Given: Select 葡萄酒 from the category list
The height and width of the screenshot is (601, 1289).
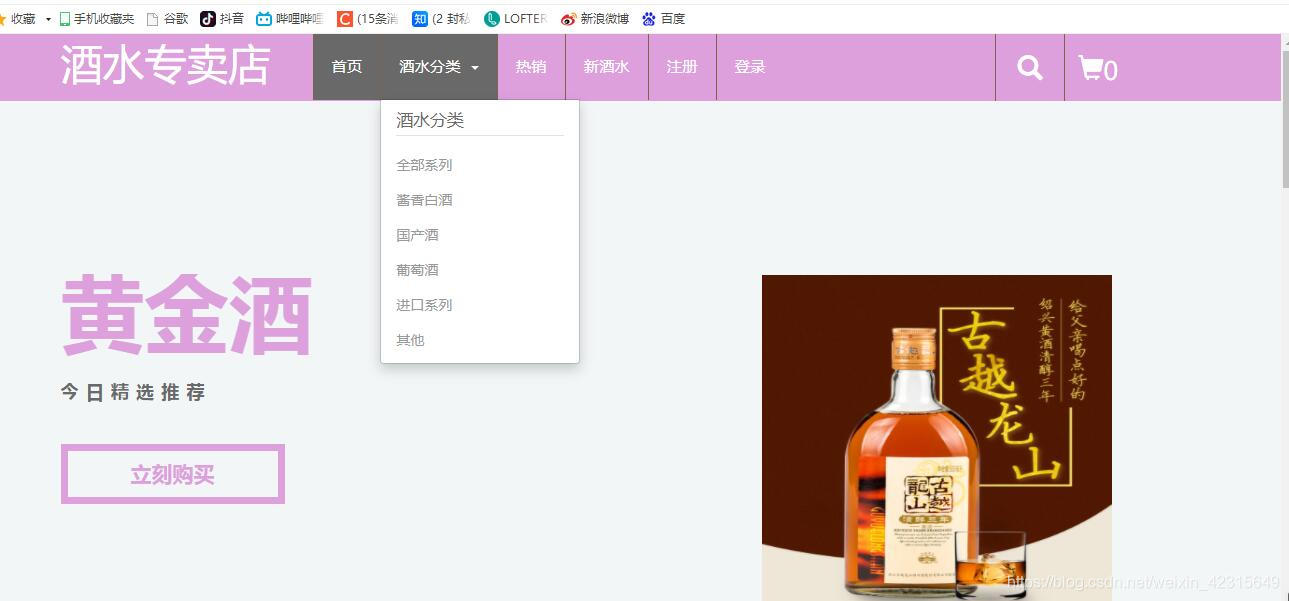Looking at the screenshot, I should tap(417, 269).
